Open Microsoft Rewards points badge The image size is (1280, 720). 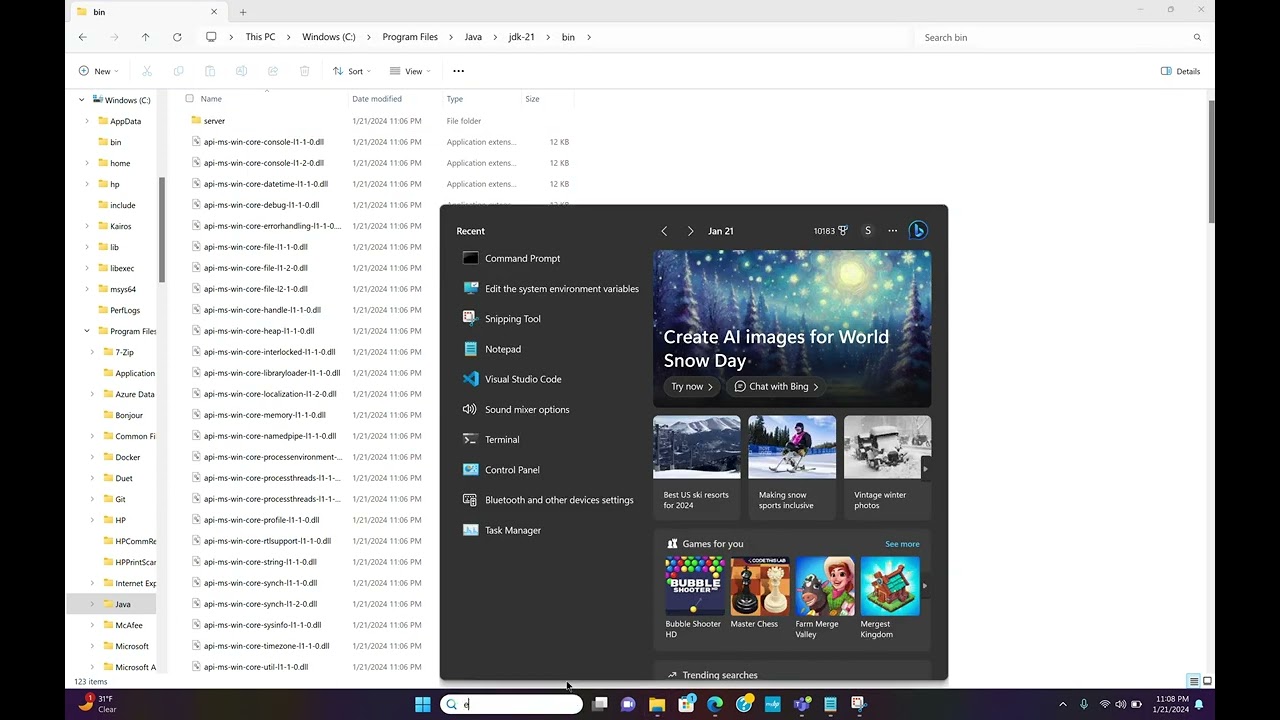831,230
